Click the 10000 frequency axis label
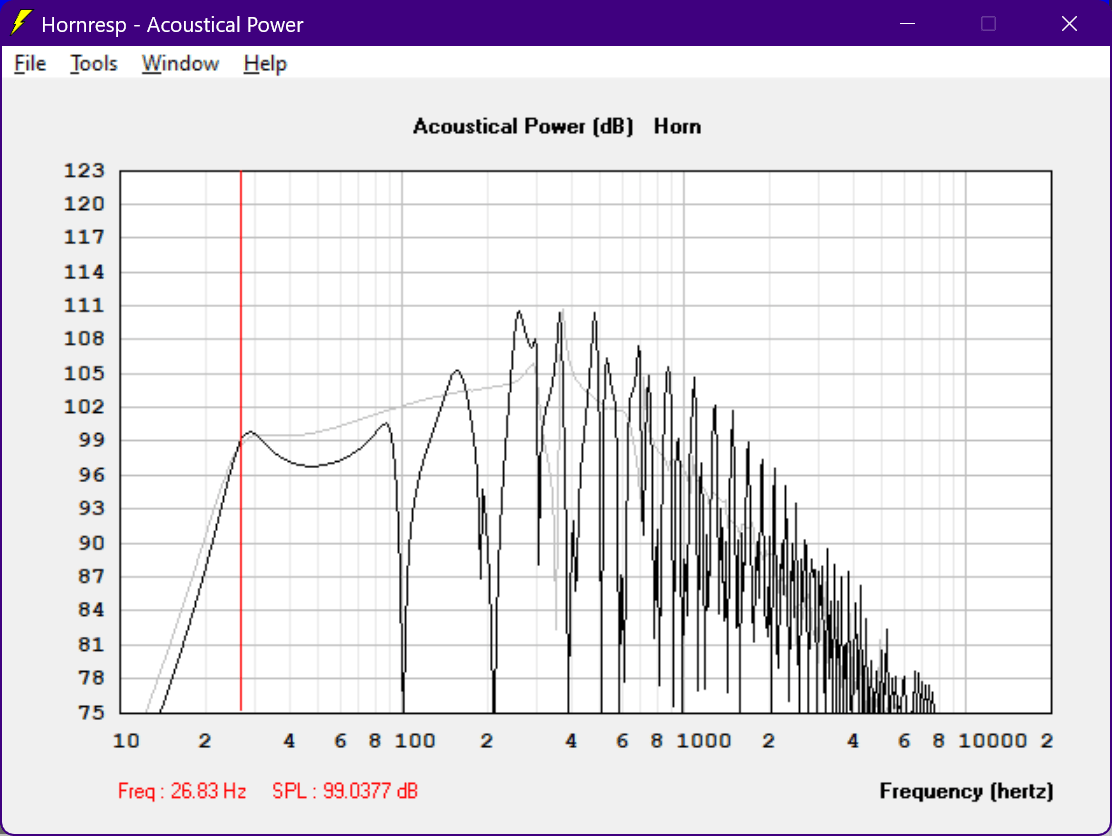Viewport: 1112px width, 836px height. [x=993, y=741]
